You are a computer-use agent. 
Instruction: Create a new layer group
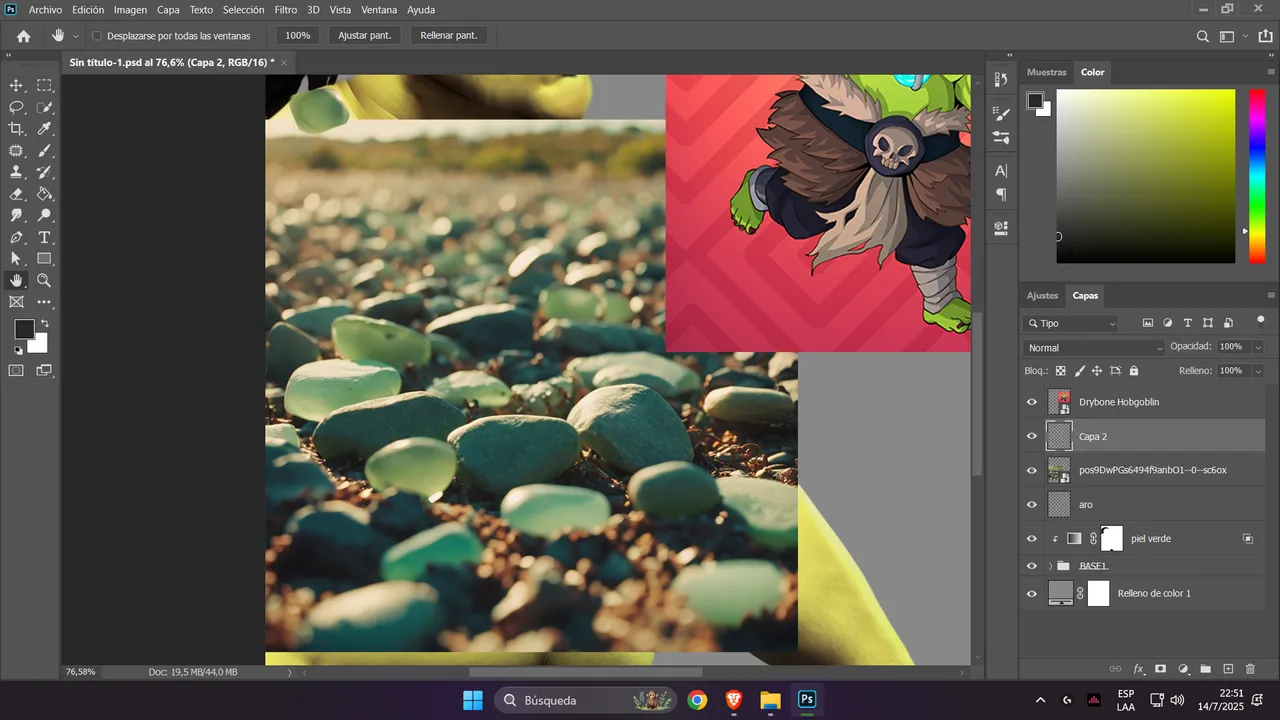[x=1206, y=669]
